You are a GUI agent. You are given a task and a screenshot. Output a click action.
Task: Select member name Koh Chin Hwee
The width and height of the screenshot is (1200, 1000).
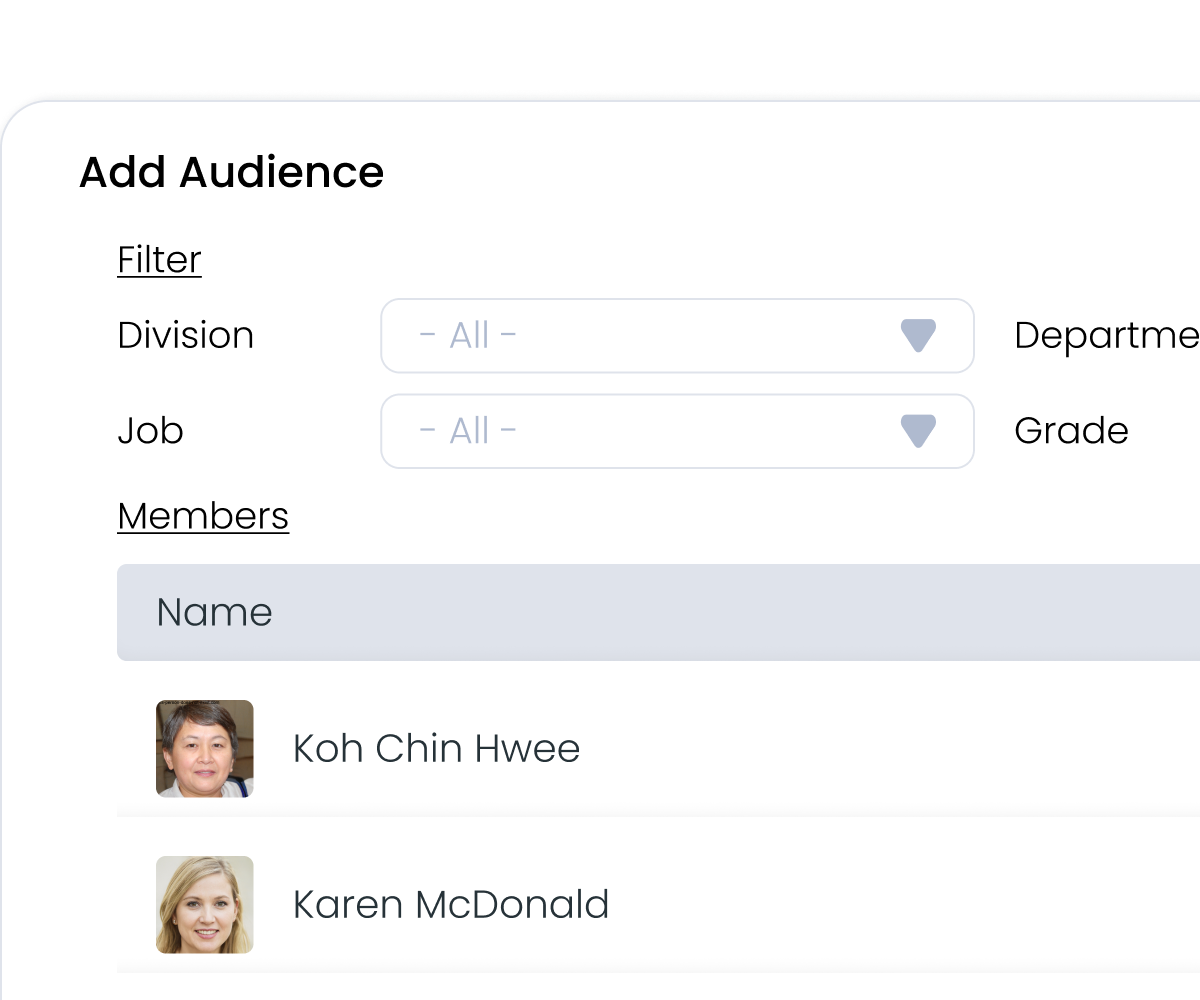[x=436, y=748]
